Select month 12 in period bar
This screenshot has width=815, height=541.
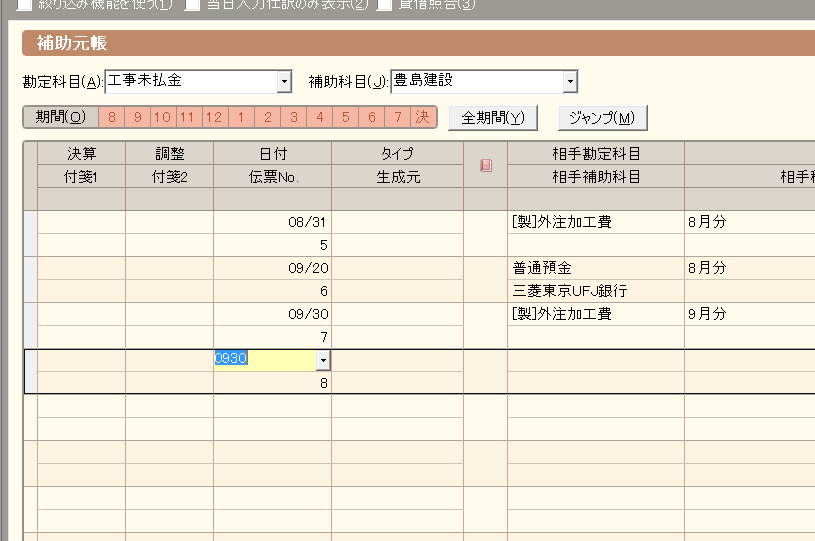point(214,118)
